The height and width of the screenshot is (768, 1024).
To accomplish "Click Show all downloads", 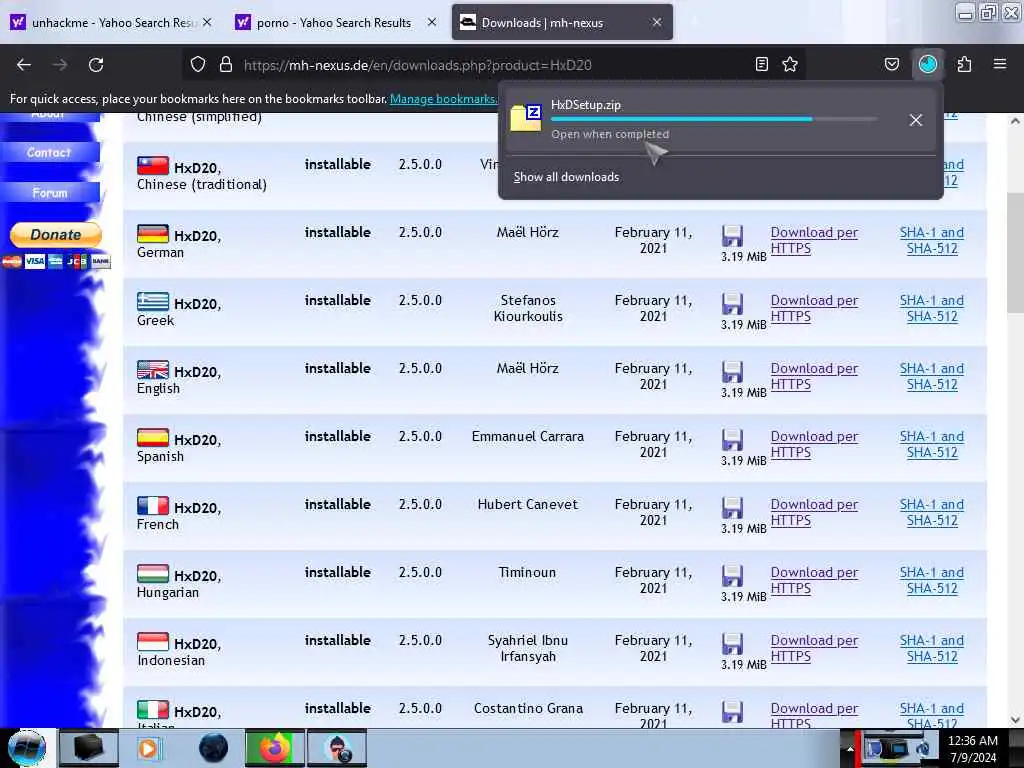I will point(566,177).
